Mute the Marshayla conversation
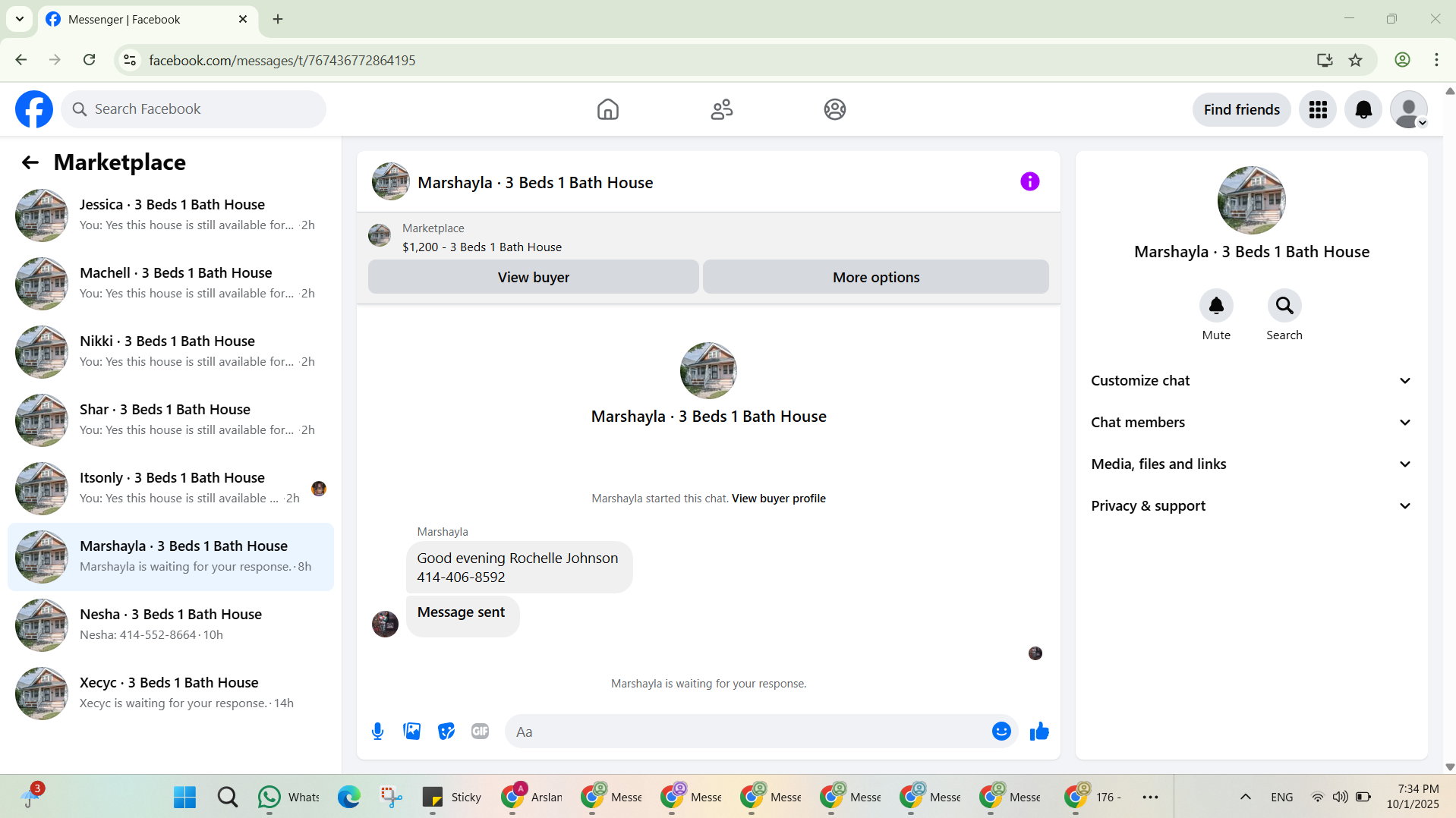 (x=1216, y=306)
